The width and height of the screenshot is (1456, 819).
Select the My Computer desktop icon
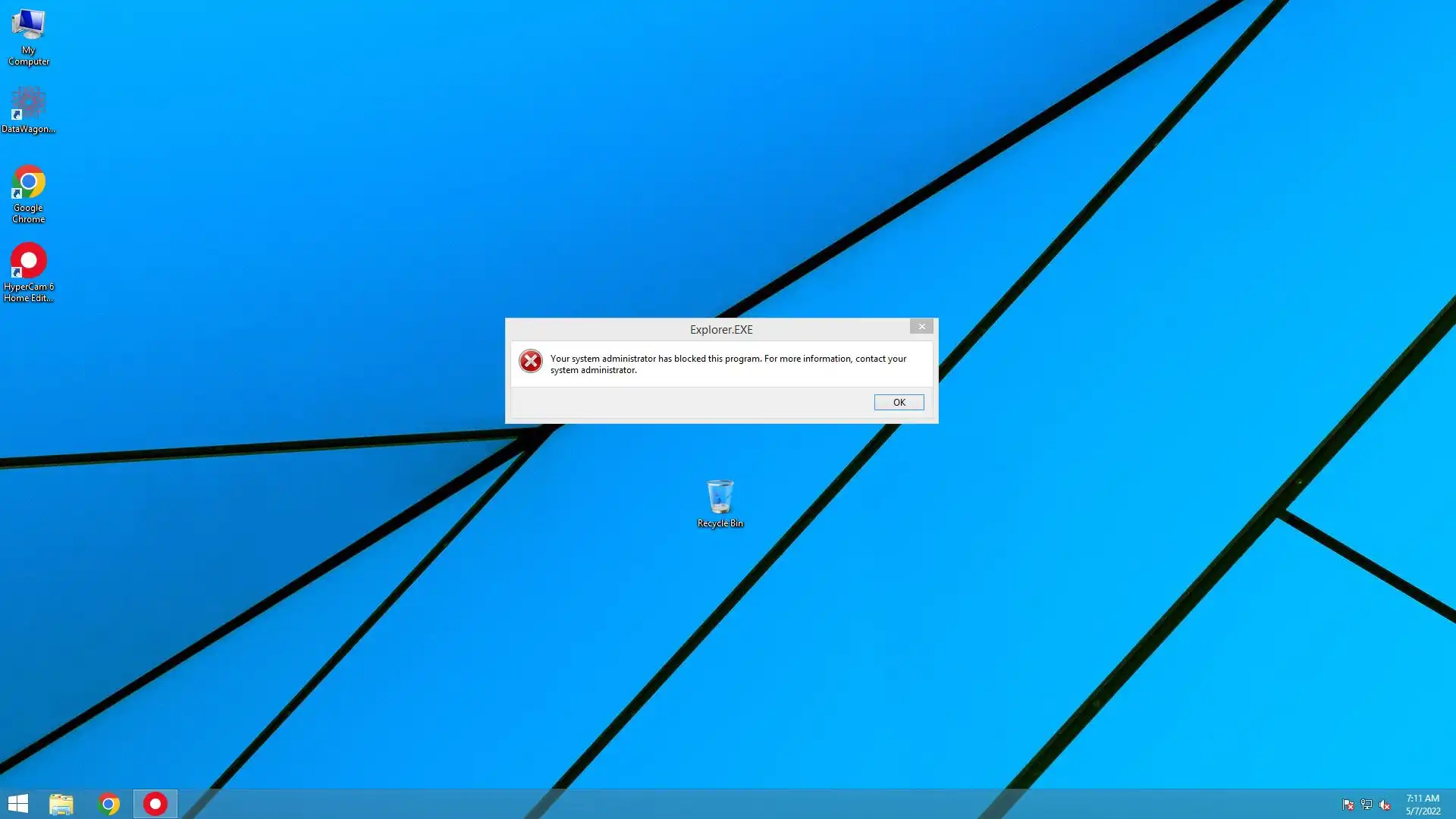[28, 36]
